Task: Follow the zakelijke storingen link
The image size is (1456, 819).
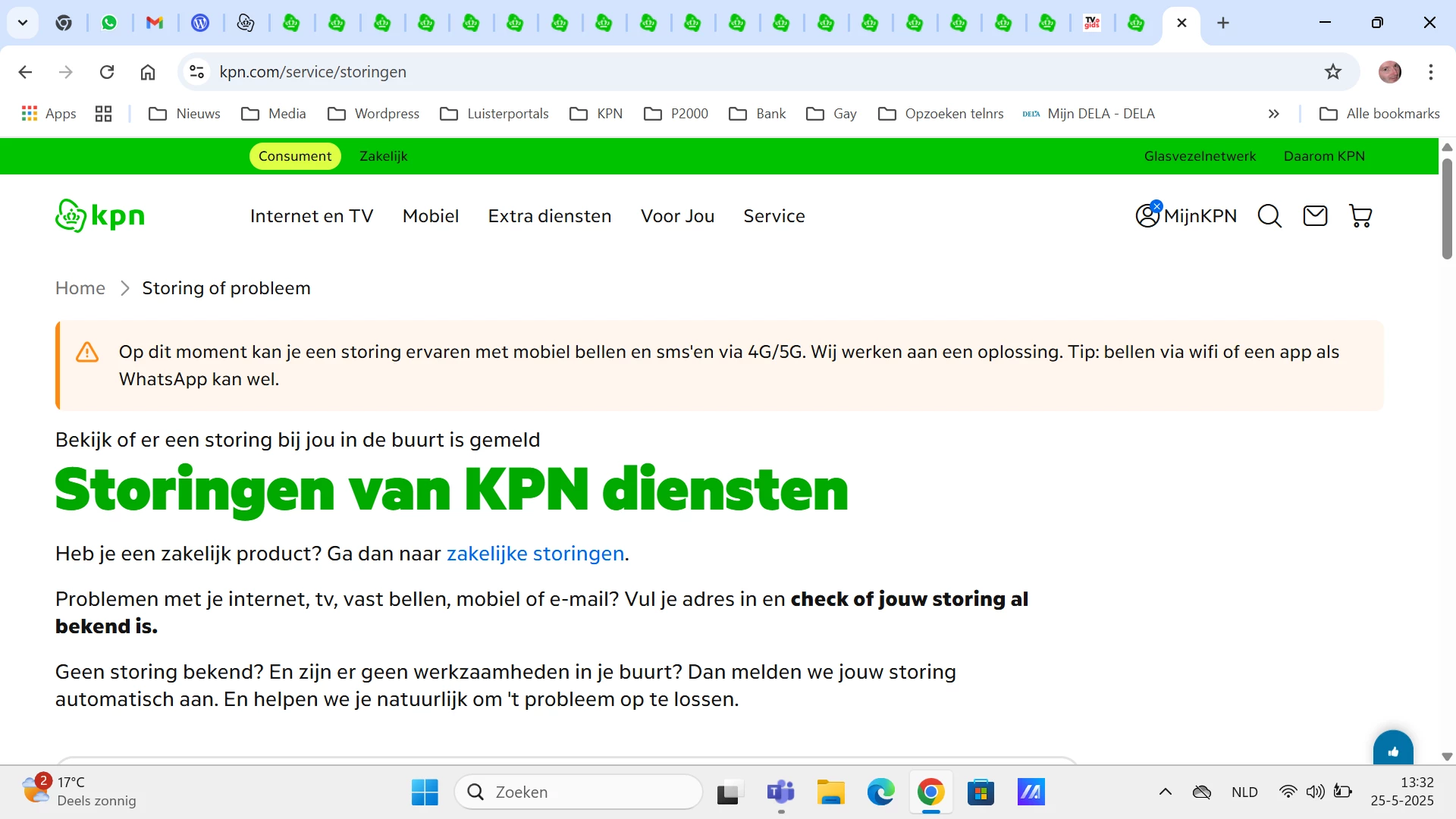Action: click(535, 554)
